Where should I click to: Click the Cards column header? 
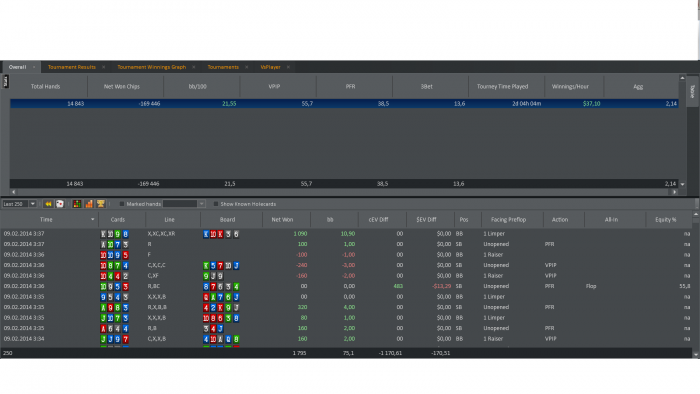(118, 220)
